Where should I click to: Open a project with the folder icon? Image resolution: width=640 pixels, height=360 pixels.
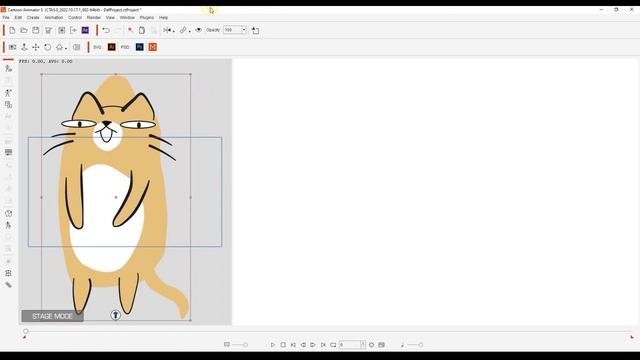pyautogui.click(x=24, y=30)
